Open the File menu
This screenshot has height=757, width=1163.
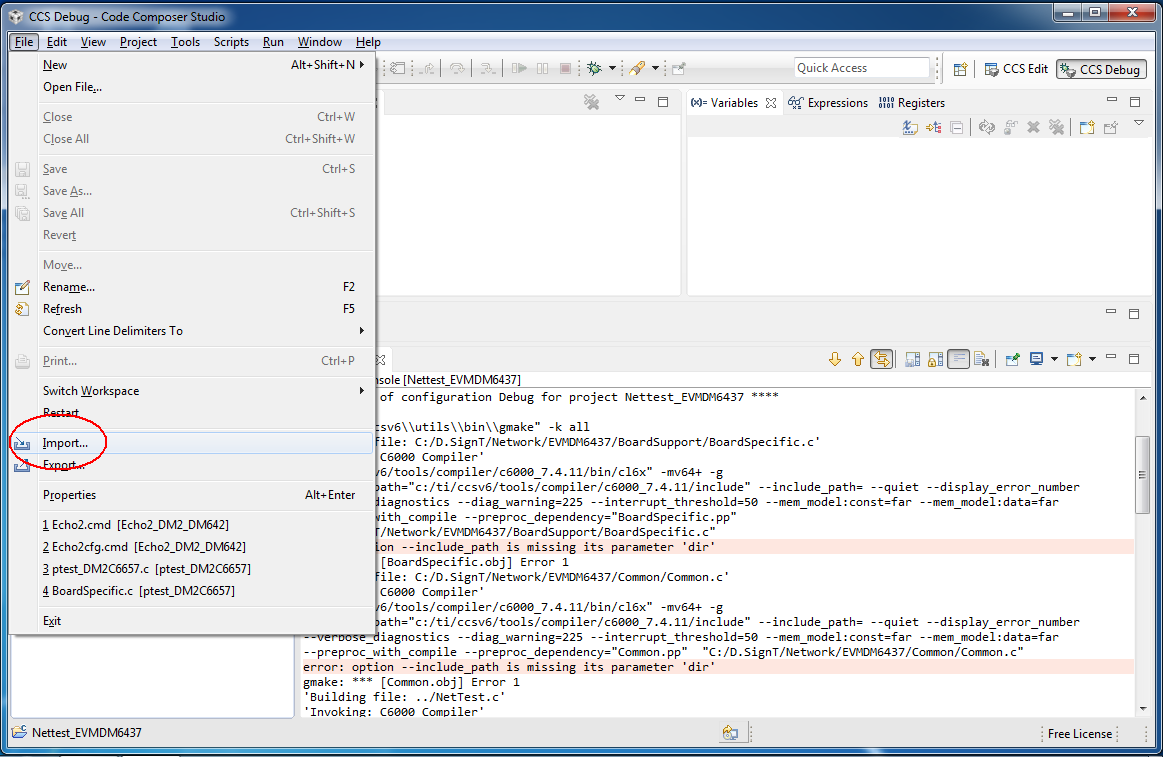24,42
